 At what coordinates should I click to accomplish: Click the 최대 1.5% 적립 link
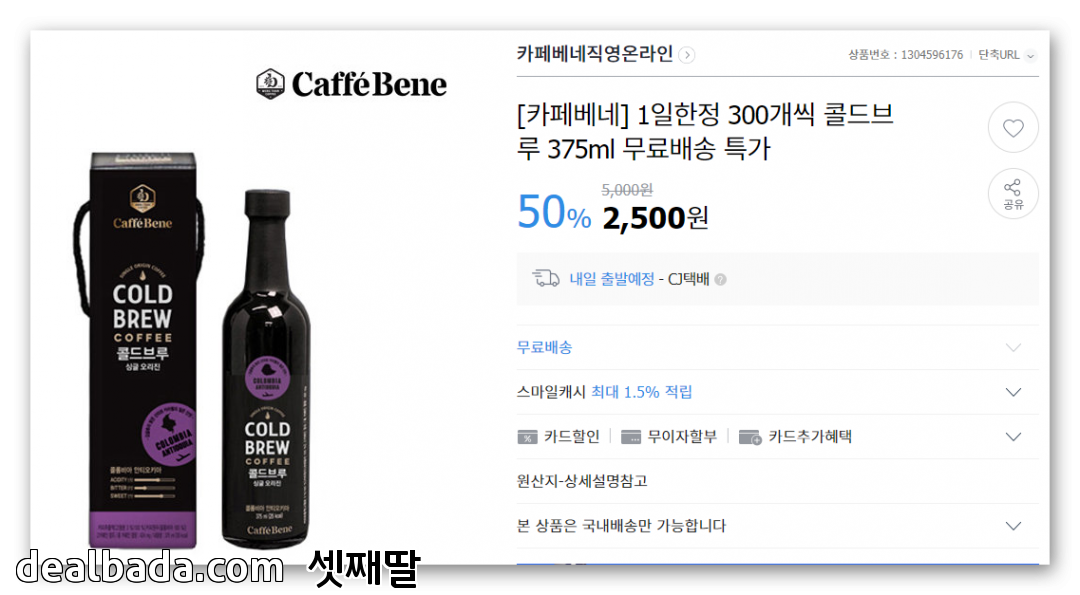click(641, 392)
